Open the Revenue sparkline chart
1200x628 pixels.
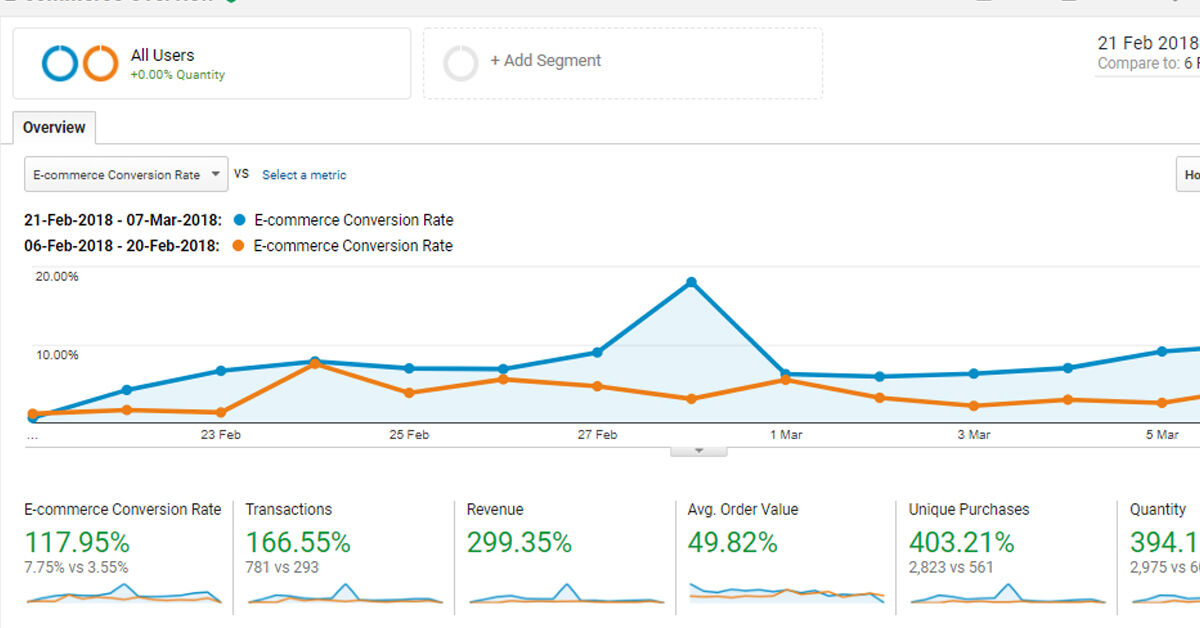[x=566, y=594]
